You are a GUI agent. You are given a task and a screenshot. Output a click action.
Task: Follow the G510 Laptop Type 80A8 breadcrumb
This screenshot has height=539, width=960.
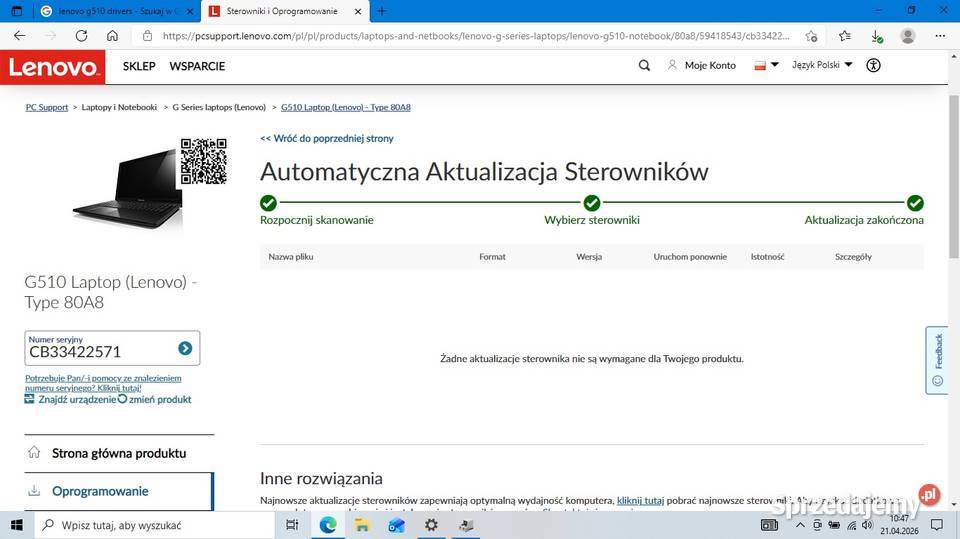[346, 107]
